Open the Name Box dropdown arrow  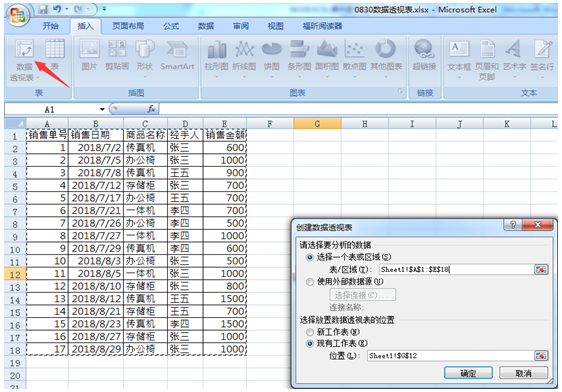click(102, 109)
